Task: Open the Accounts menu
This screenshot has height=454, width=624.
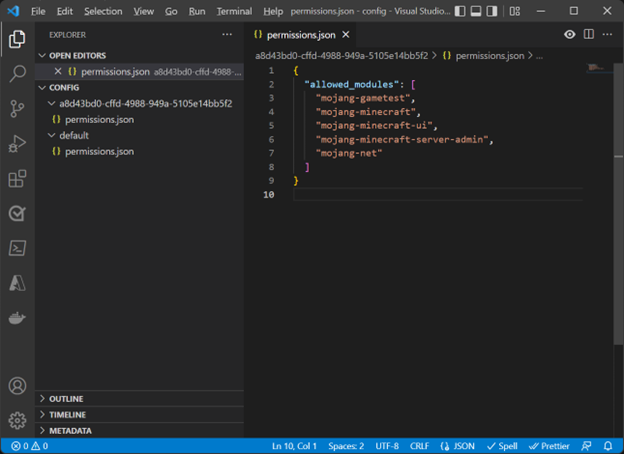Action: click(17, 386)
